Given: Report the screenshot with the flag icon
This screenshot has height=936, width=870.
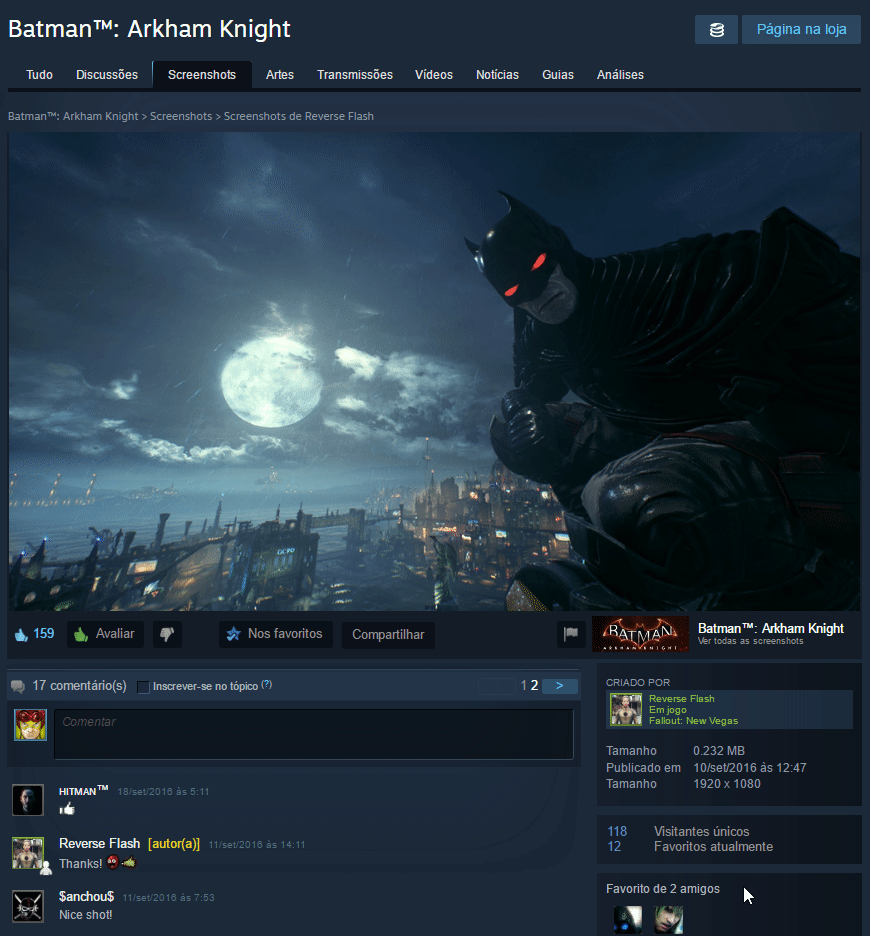Looking at the screenshot, I should 571,633.
